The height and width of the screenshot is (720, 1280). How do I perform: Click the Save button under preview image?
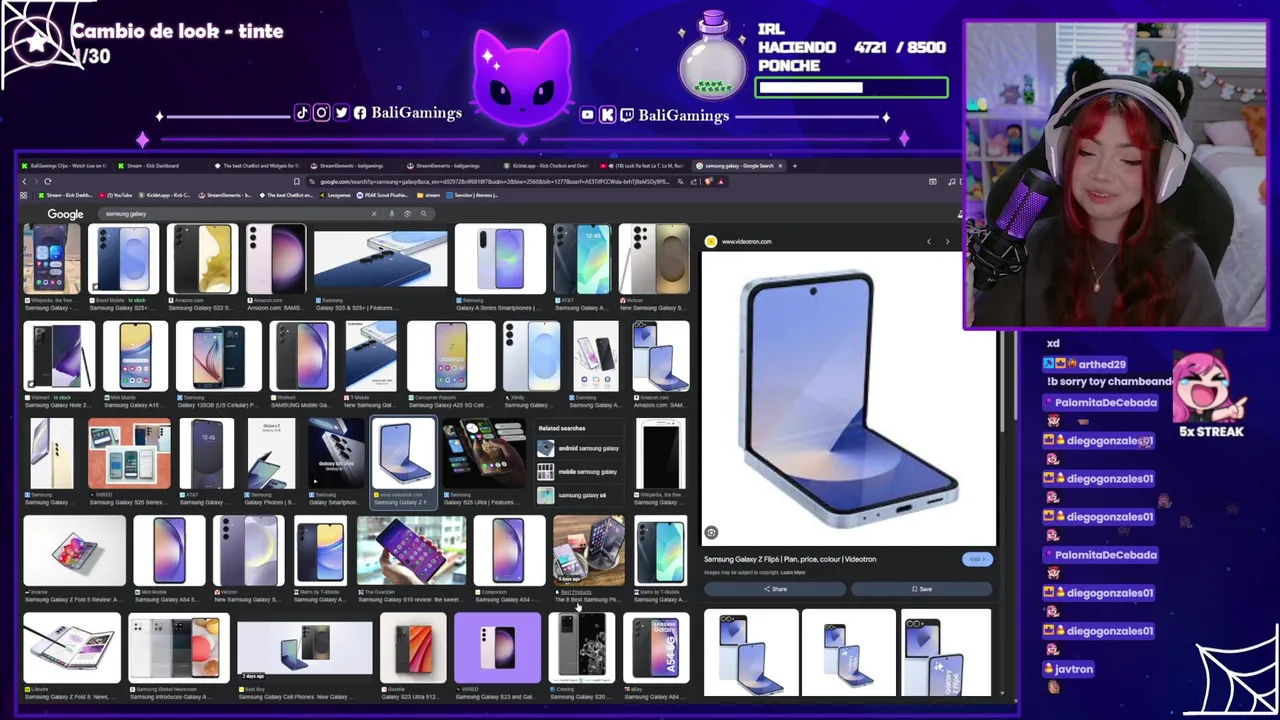click(x=921, y=589)
